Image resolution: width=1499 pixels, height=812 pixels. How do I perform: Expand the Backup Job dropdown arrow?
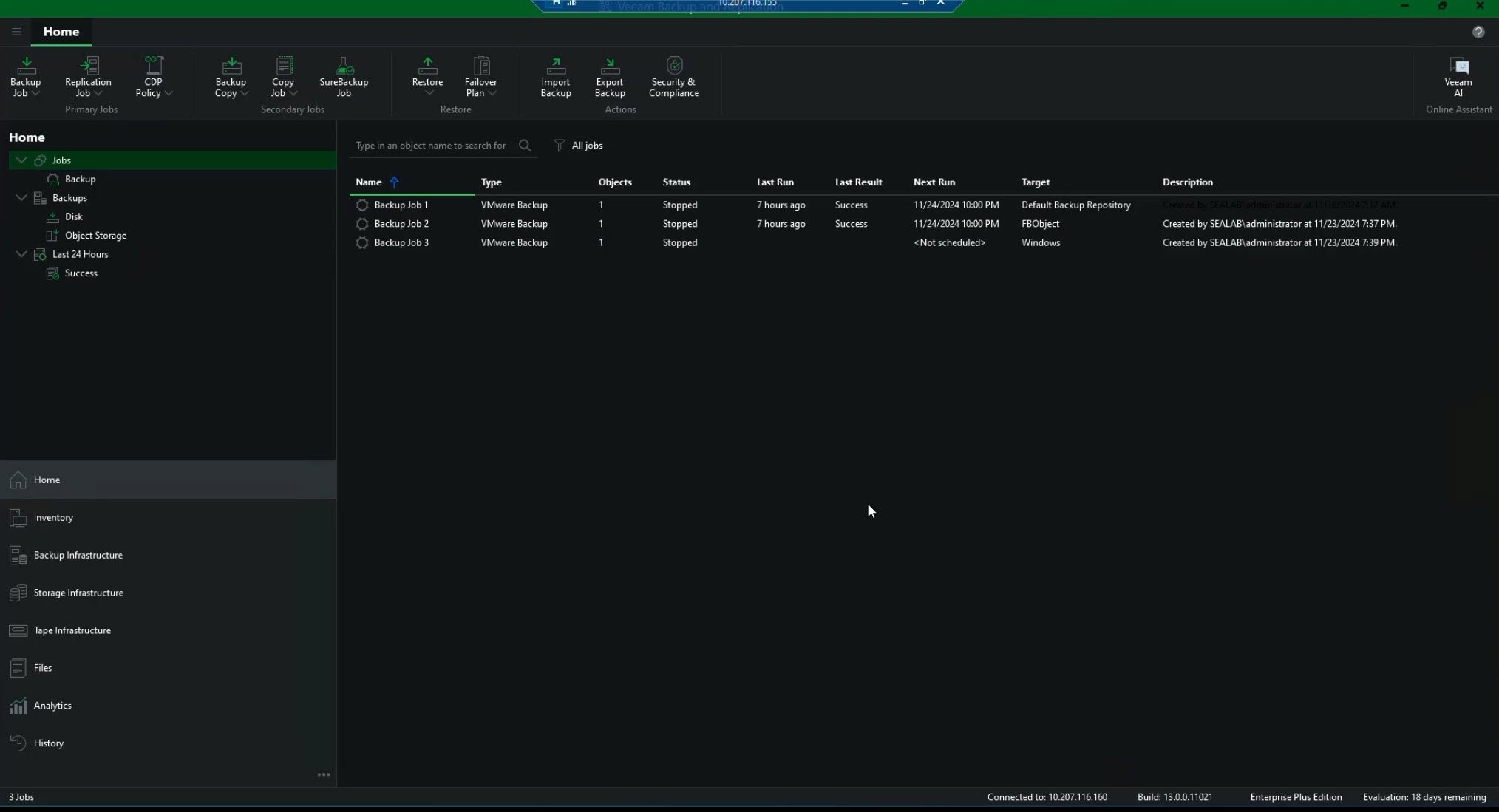(35, 94)
